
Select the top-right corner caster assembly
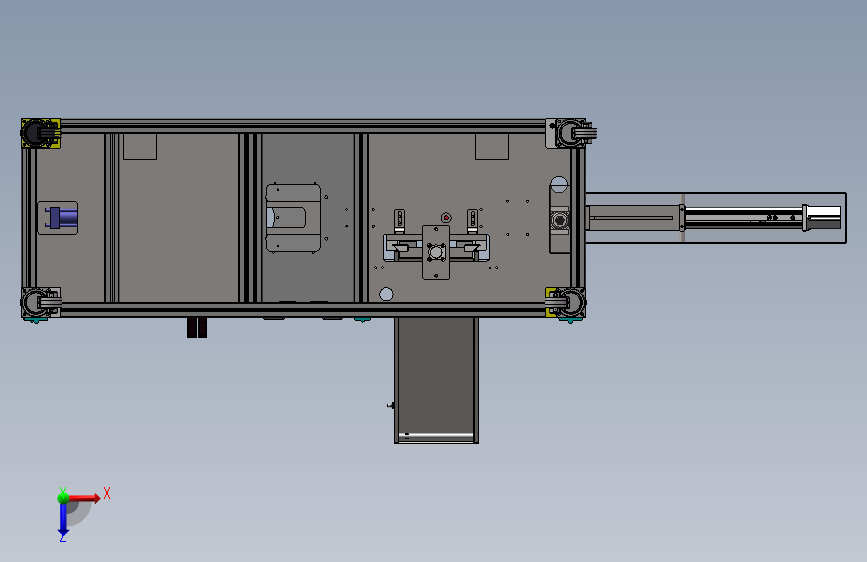571,133
